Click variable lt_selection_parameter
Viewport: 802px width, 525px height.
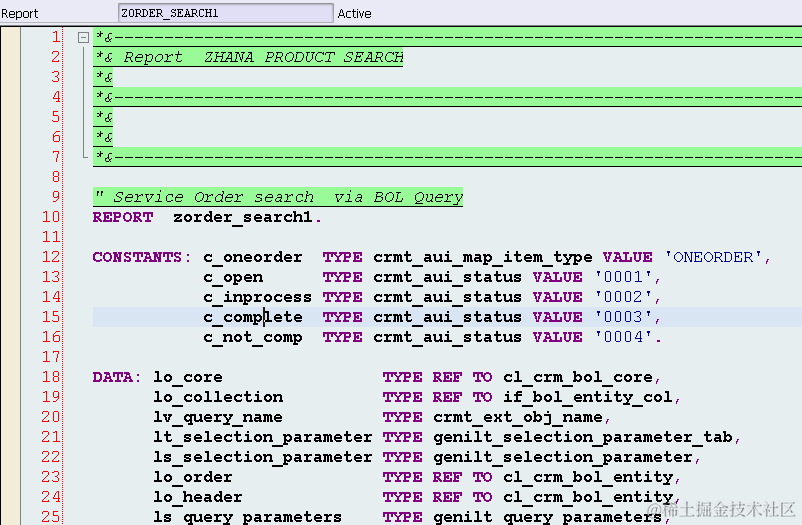click(x=263, y=438)
